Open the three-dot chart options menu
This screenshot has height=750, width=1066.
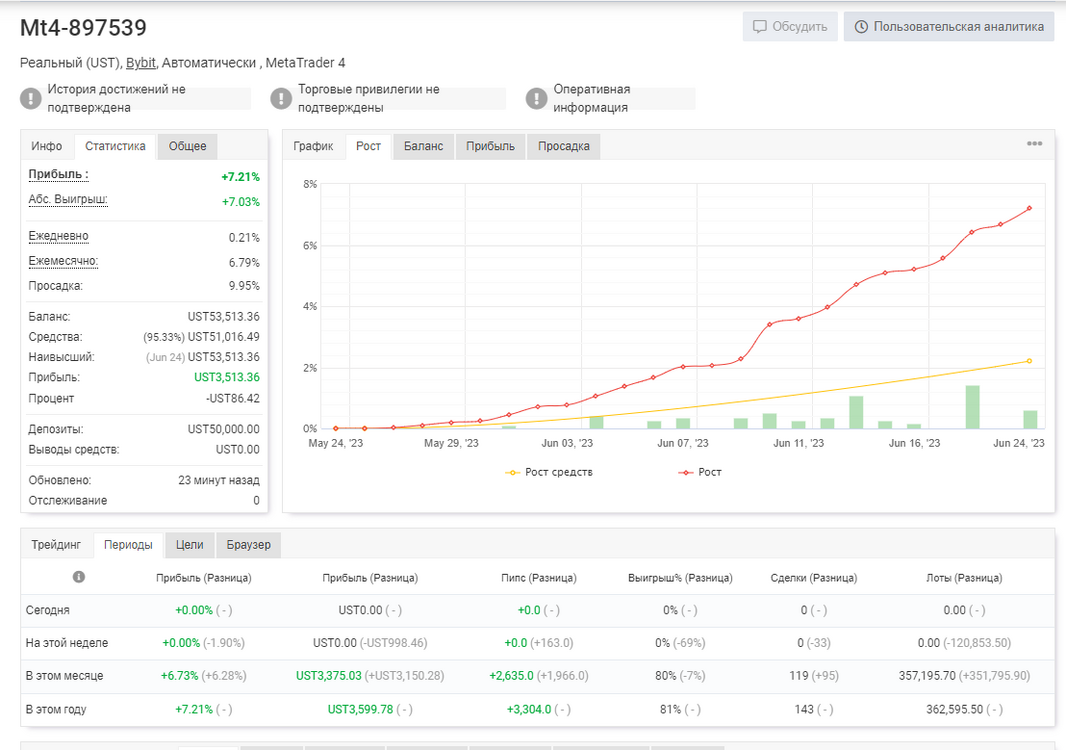(1034, 143)
